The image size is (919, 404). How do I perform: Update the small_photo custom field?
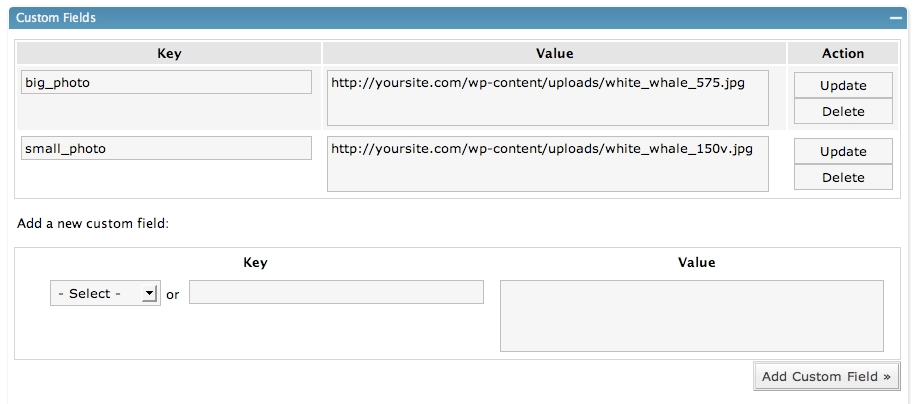point(842,151)
